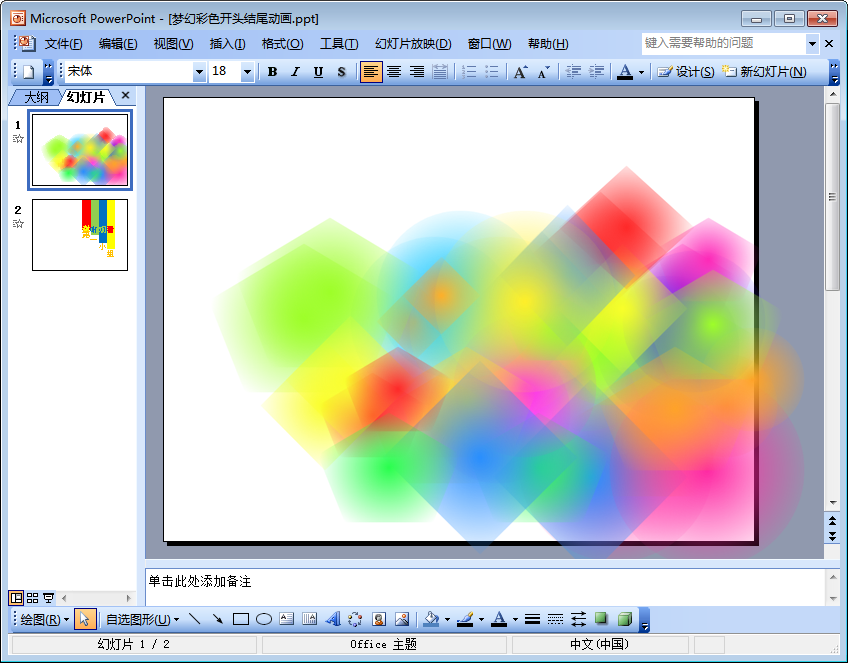Toggle Bold formatting
Screen dimensions: 848x663
(273, 71)
